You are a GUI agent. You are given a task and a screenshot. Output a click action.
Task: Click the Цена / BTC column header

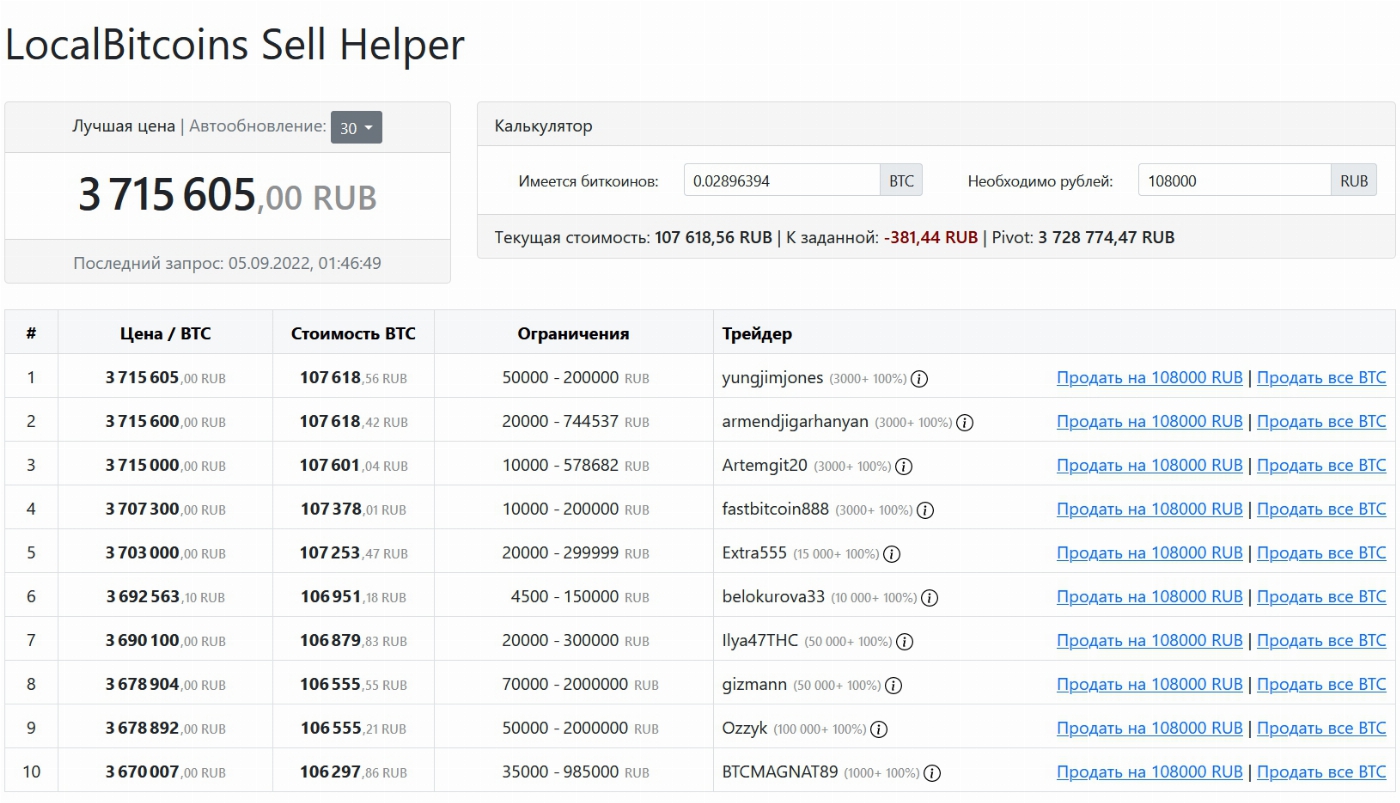click(x=165, y=334)
